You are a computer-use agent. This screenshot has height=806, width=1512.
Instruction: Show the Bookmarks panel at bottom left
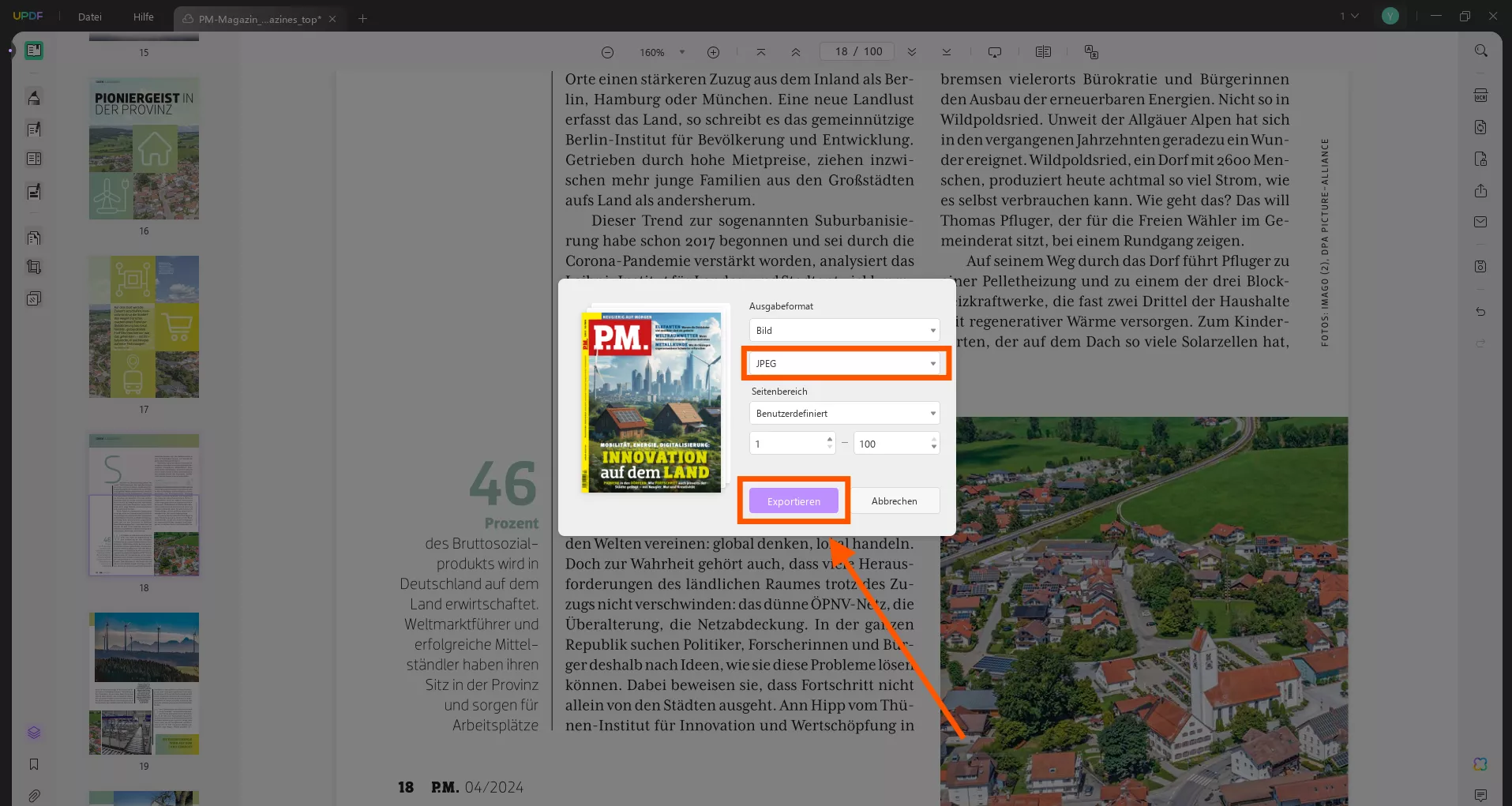point(34,764)
